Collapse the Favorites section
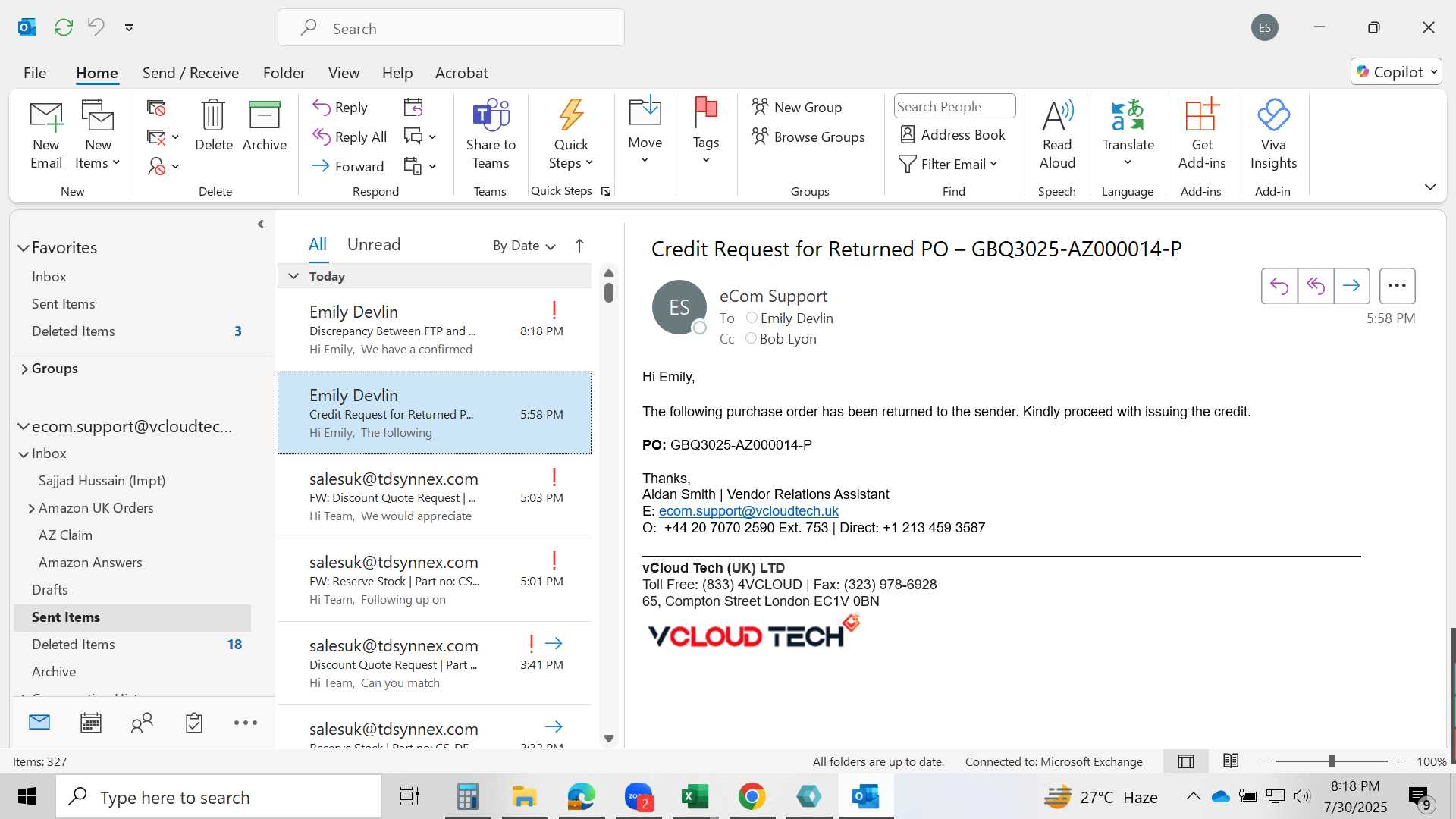1456x819 pixels. tap(24, 248)
